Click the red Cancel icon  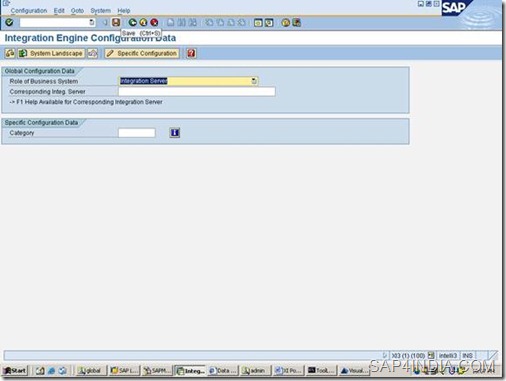click(154, 22)
